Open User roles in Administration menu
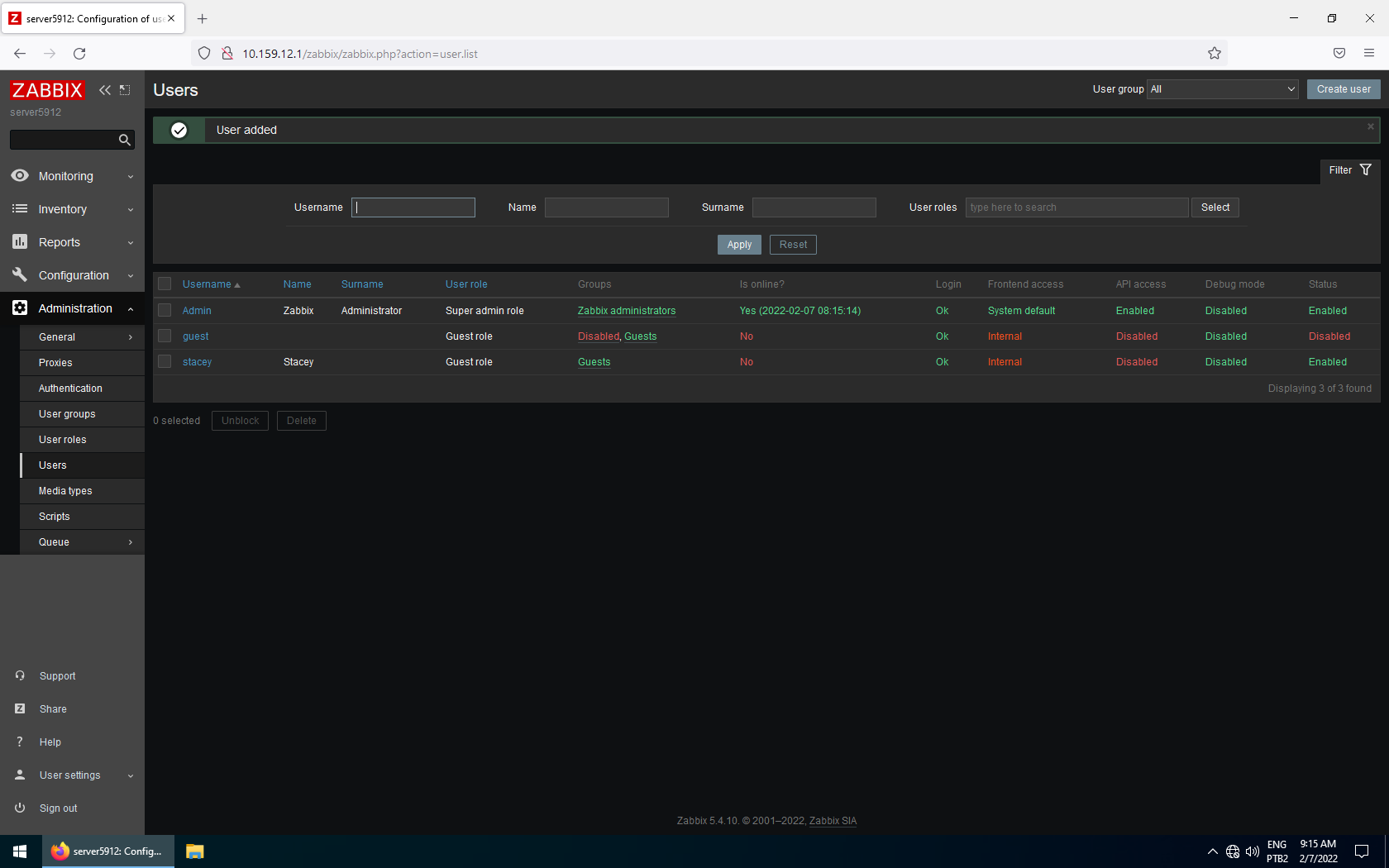Image resolution: width=1389 pixels, height=868 pixels. (x=63, y=440)
